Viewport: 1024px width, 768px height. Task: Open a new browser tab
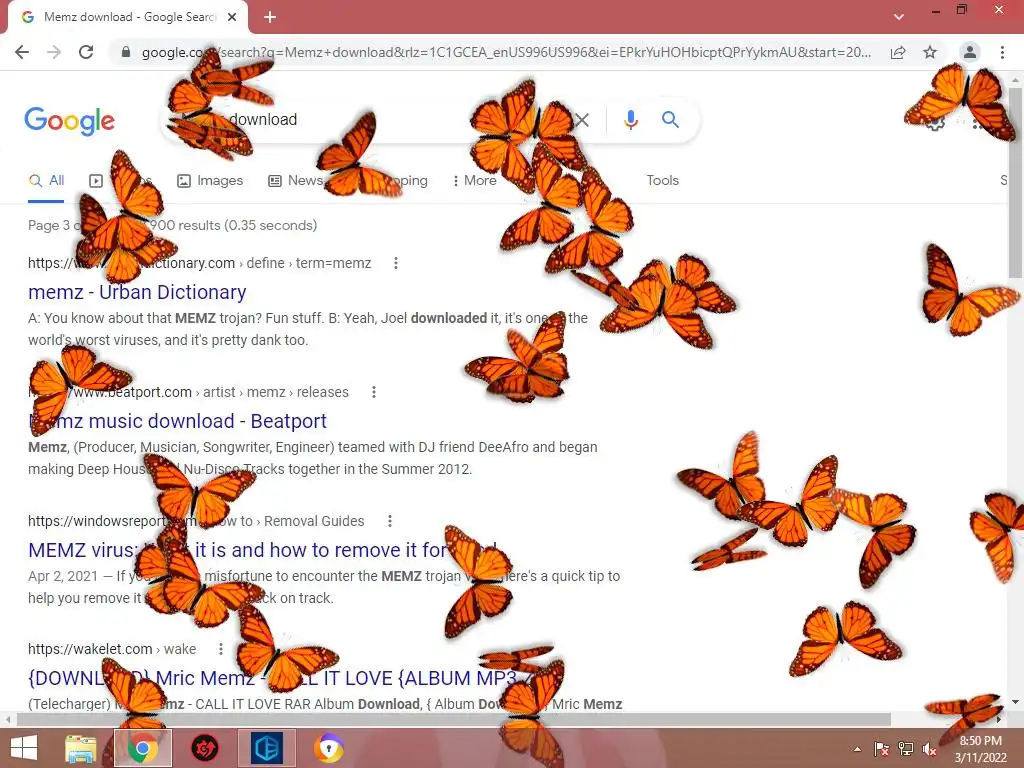pyautogui.click(x=270, y=17)
